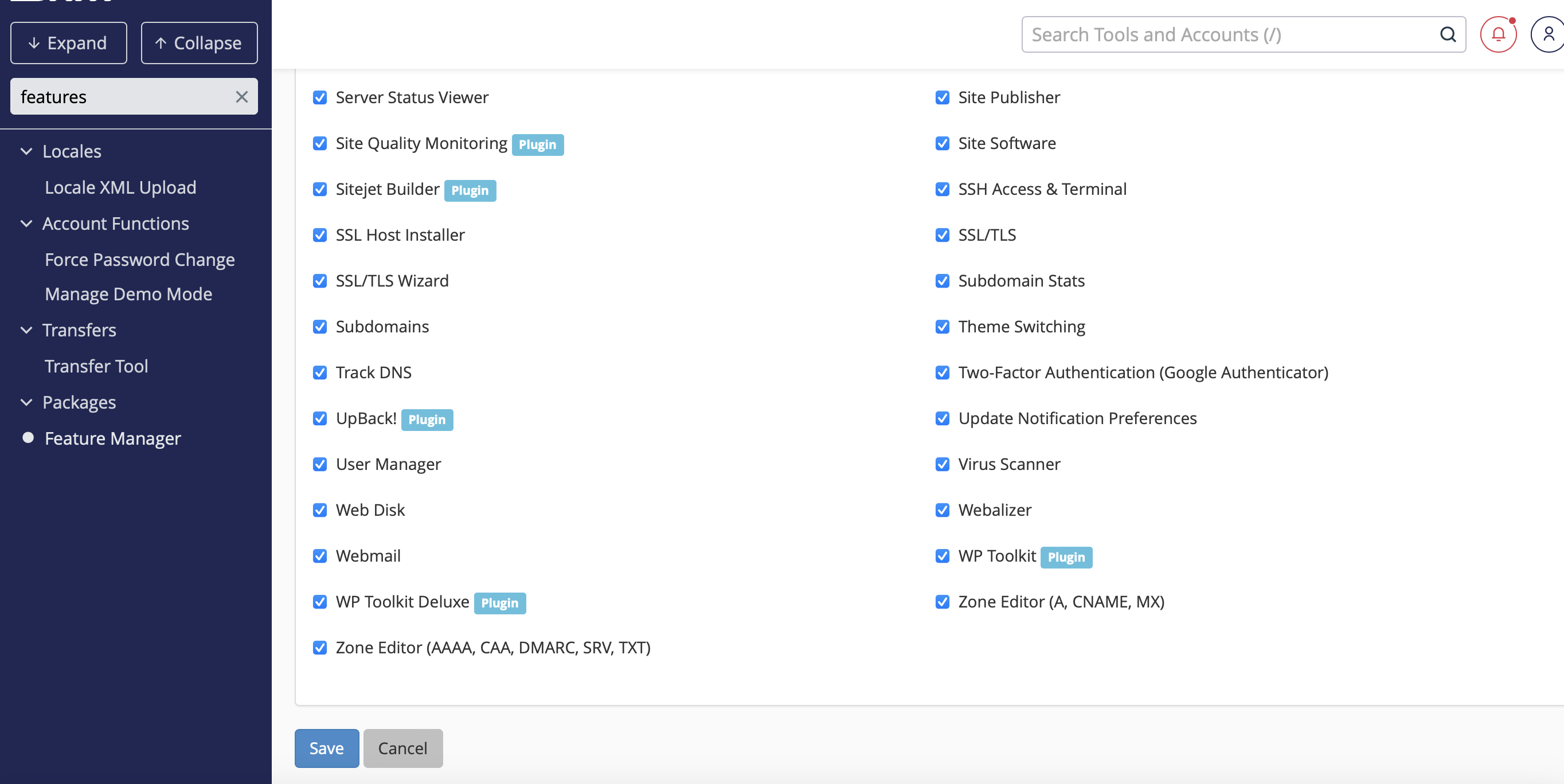The height and width of the screenshot is (784, 1564).
Task: Toggle Site Software checkbox
Action: 943,143
